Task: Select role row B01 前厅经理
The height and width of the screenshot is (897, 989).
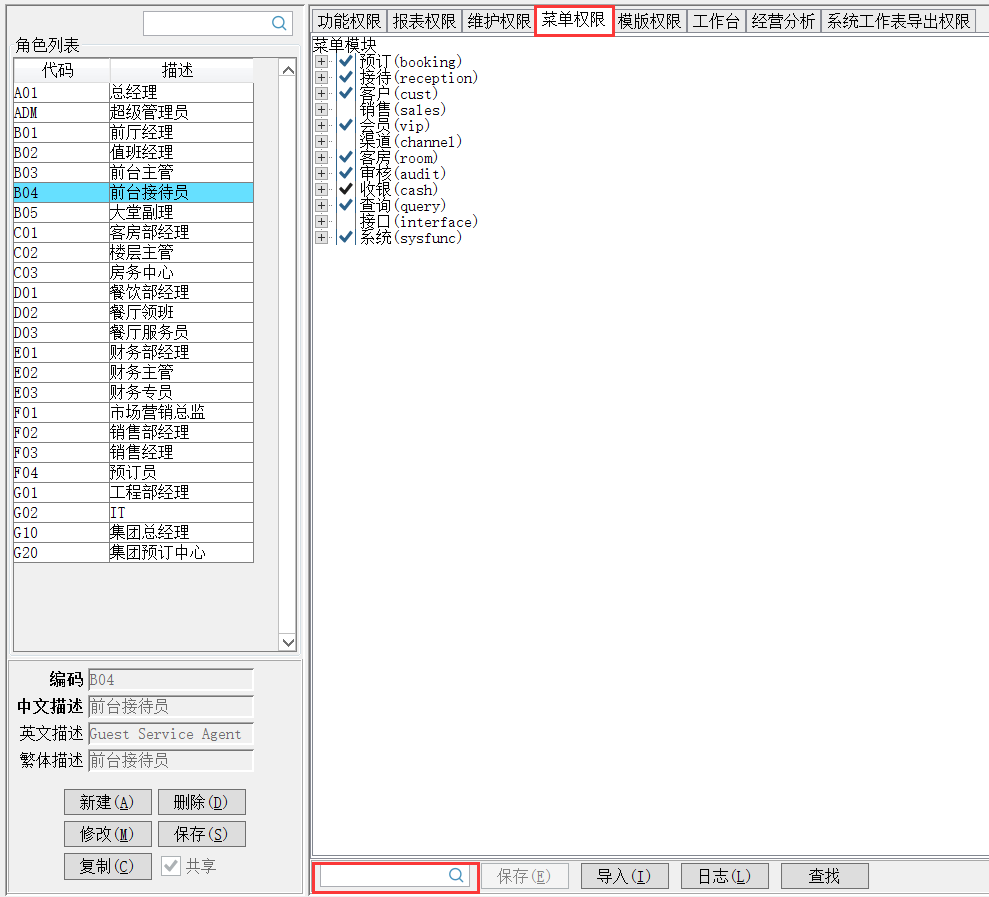Action: 134,132
